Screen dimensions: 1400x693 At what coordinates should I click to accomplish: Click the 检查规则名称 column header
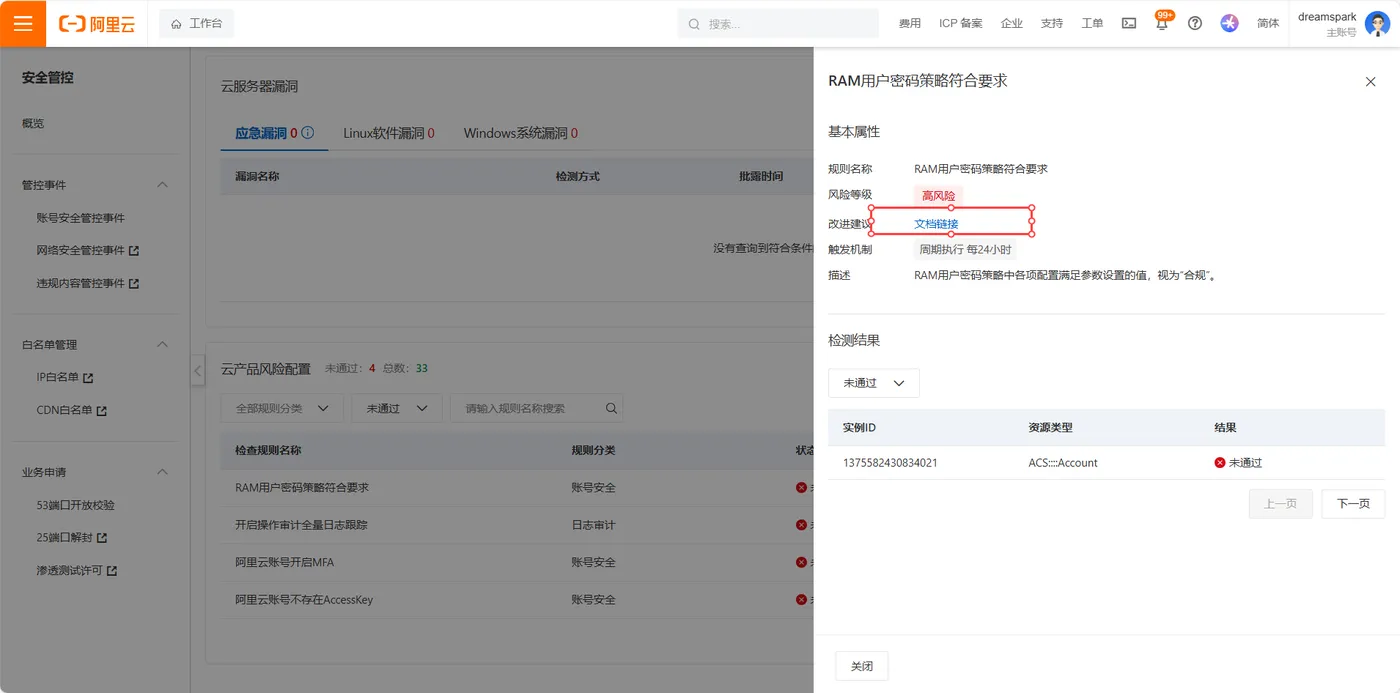tap(268, 451)
